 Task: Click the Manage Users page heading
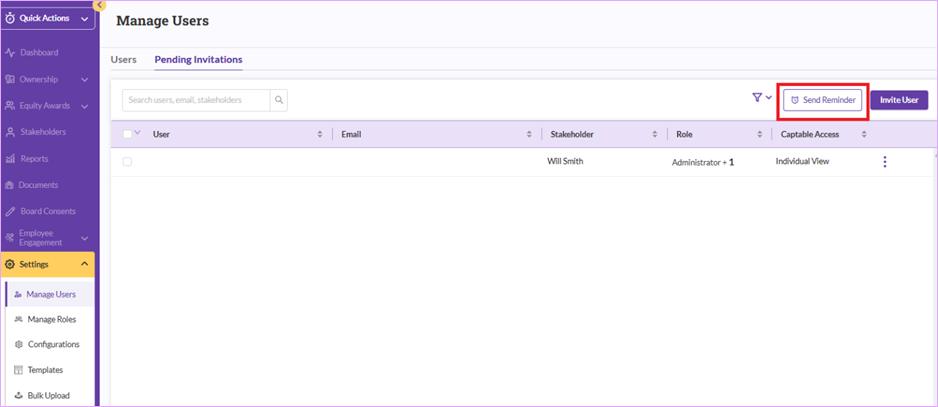163,21
